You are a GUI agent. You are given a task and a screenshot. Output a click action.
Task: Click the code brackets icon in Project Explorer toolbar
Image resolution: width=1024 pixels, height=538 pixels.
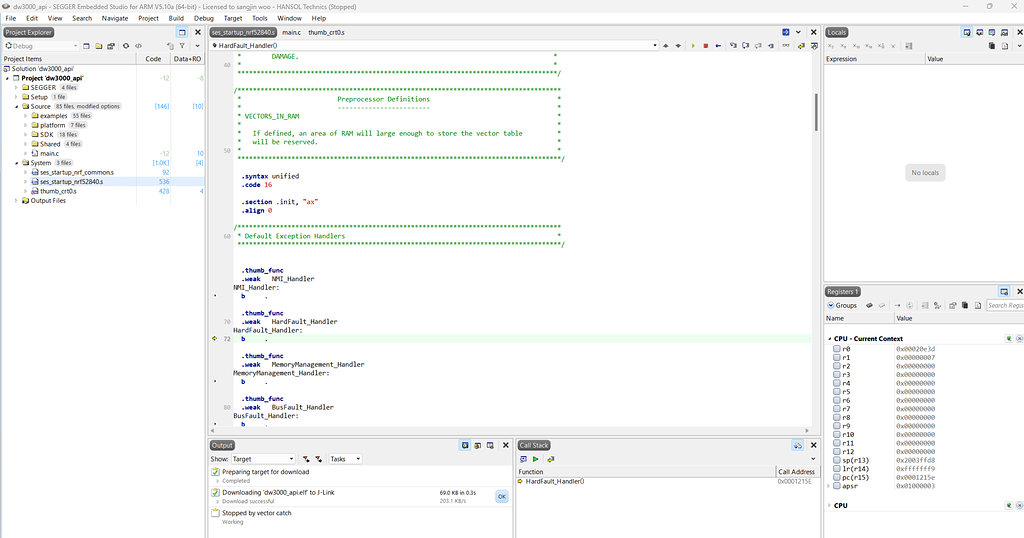click(138, 46)
